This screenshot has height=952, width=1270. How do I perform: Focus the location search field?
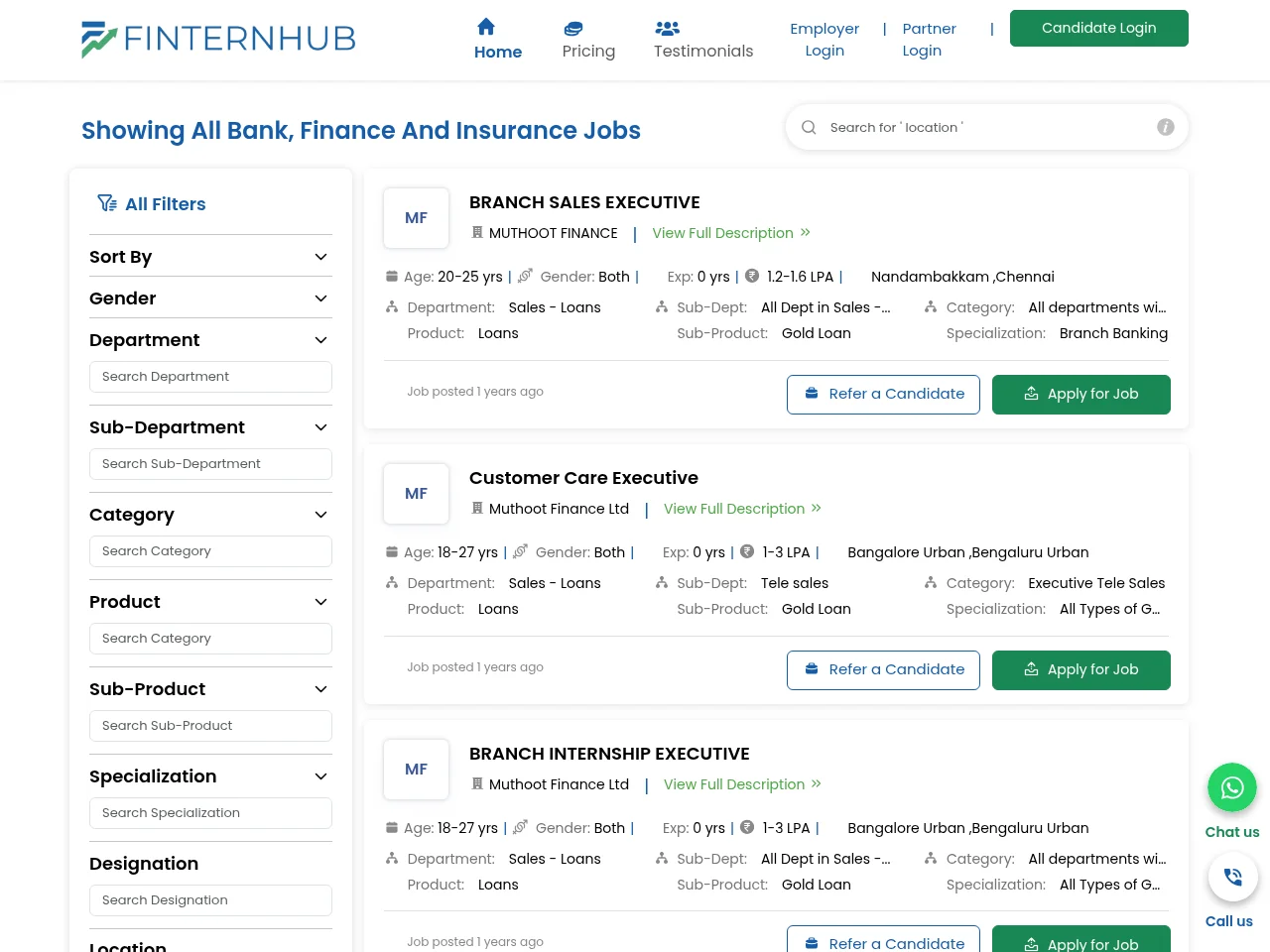point(987,127)
